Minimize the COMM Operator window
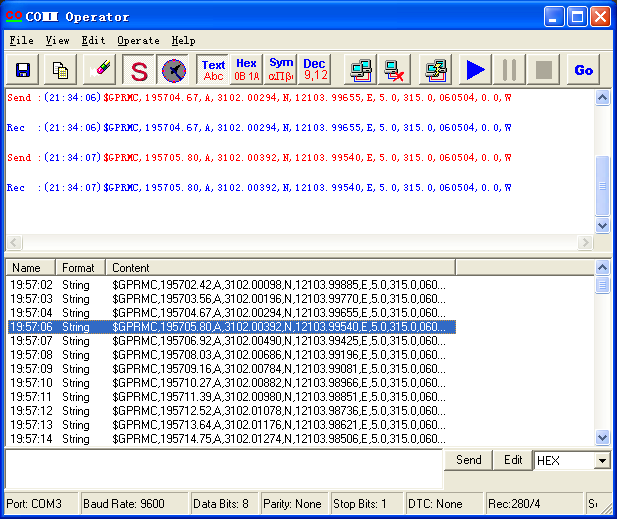This screenshot has height=519, width=617. click(554, 17)
